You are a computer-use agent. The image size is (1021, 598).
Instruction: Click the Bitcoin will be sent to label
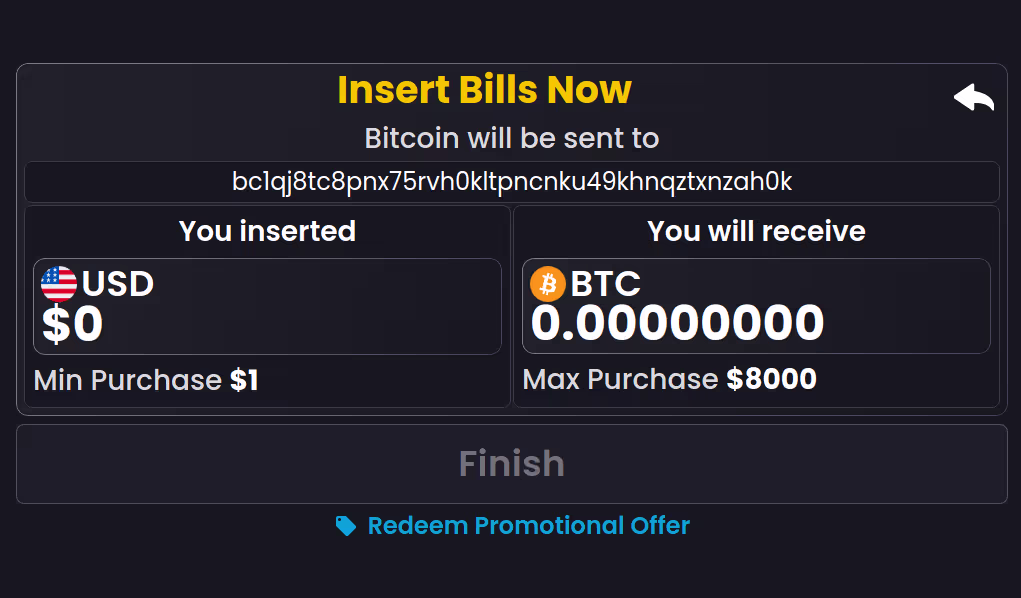coord(512,138)
